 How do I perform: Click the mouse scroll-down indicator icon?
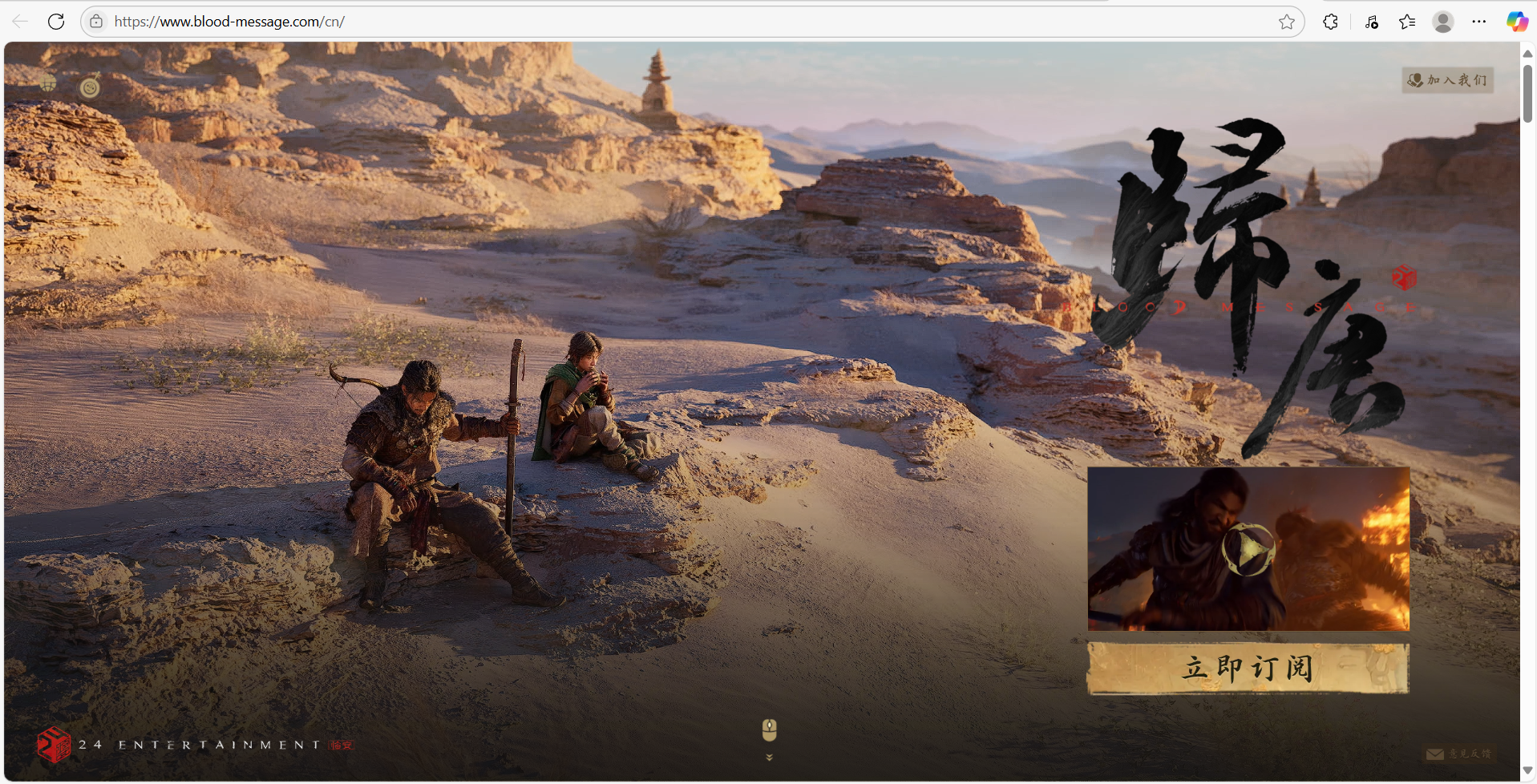click(x=769, y=729)
